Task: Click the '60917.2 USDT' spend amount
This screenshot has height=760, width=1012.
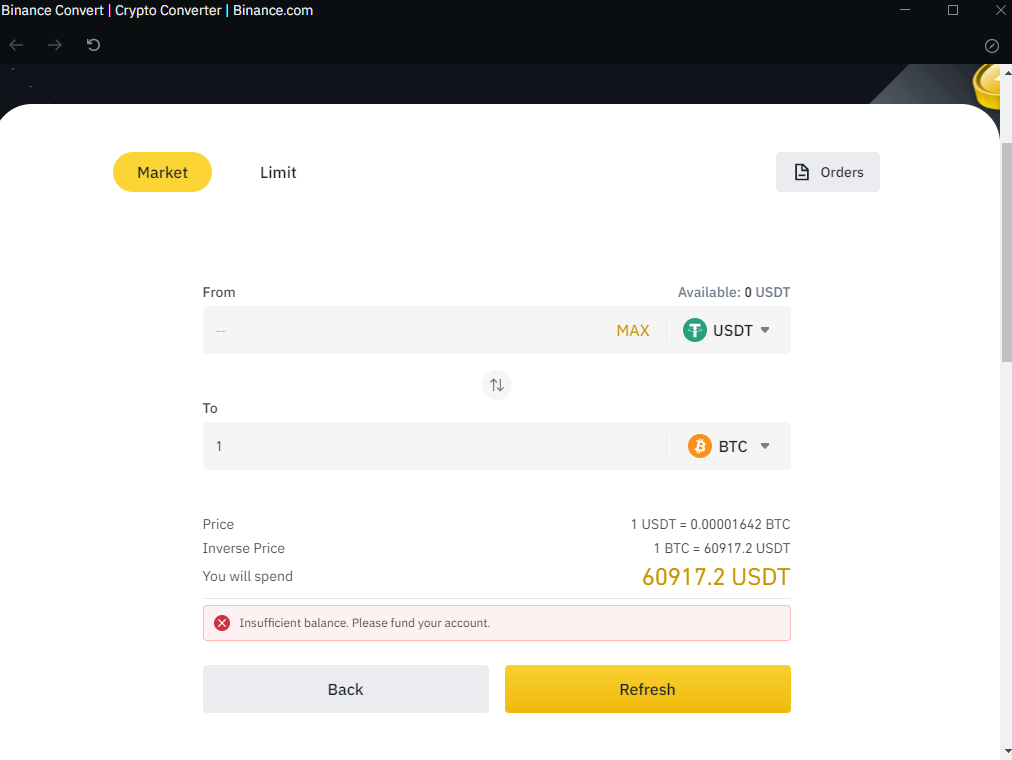Action: click(716, 577)
